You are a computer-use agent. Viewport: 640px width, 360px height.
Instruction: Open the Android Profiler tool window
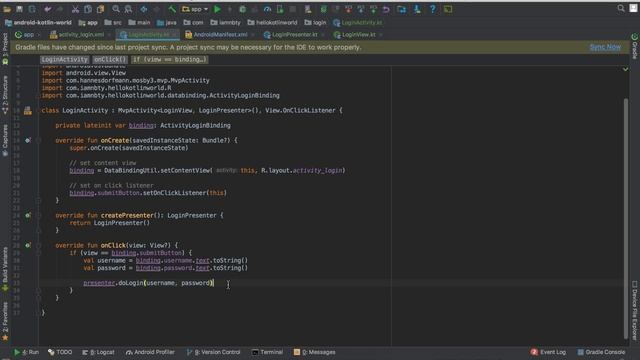coord(150,352)
